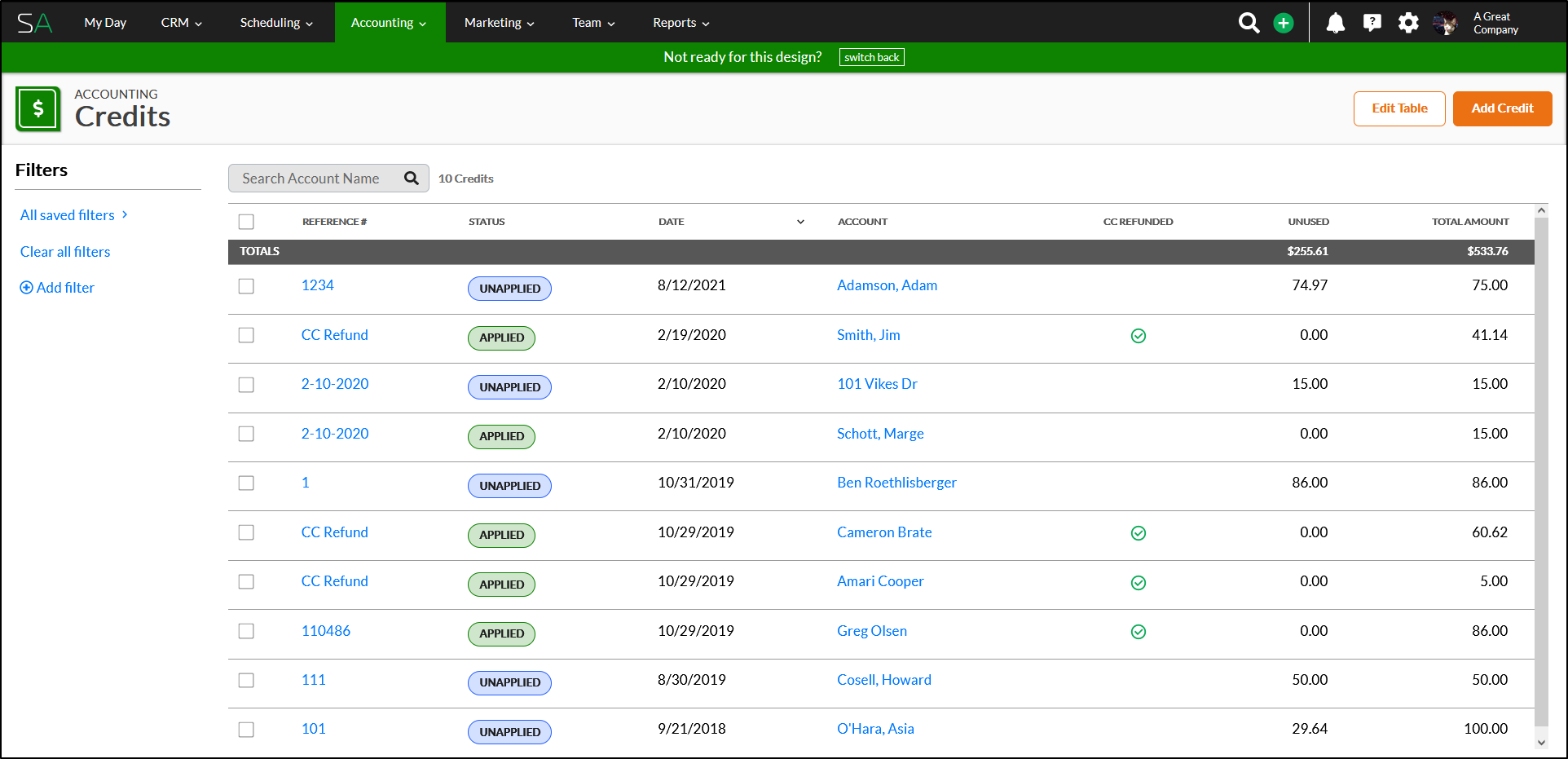Image resolution: width=1568 pixels, height=759 pixels.
Task: Click the search icon in Account Name field
Action: tap(412, 179)
